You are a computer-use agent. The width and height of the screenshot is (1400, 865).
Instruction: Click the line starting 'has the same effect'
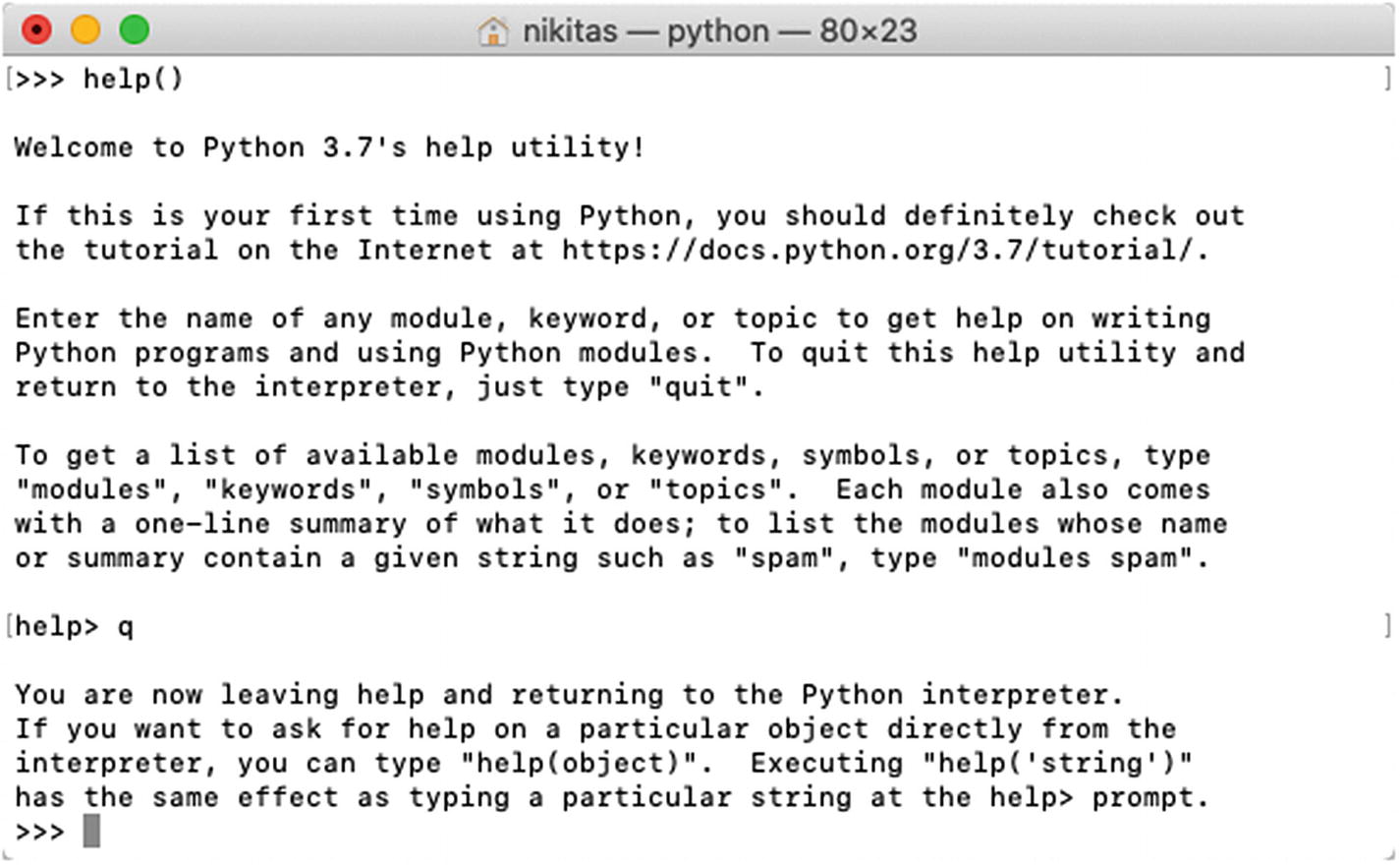pos(612,797)
